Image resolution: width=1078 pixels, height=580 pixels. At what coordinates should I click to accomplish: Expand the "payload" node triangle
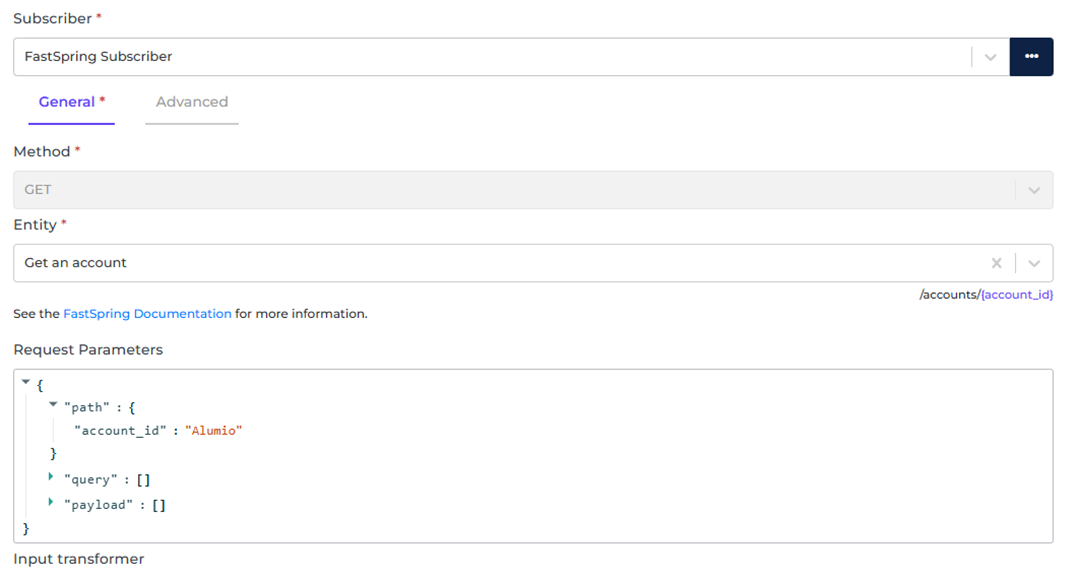pos(51,503)
